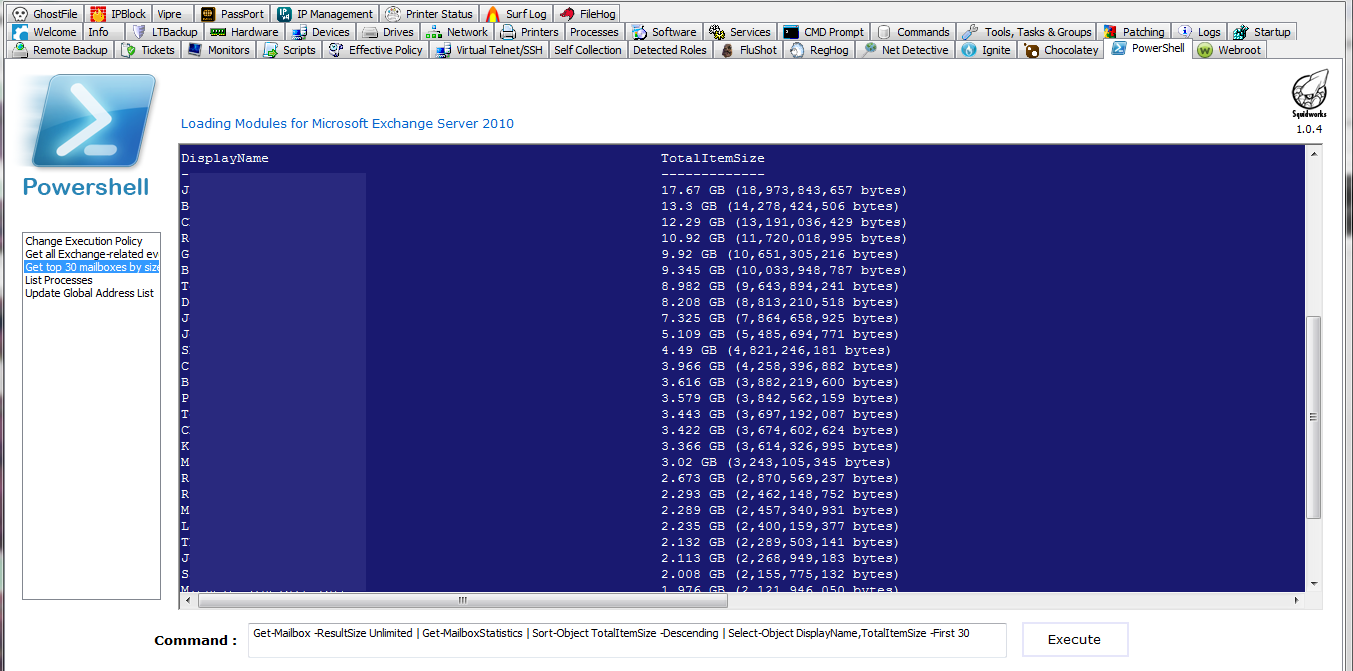1353x671 pixels.
Task: Click the FileHog tab icon
Action: pyautogui.click(x=567, y=14)
